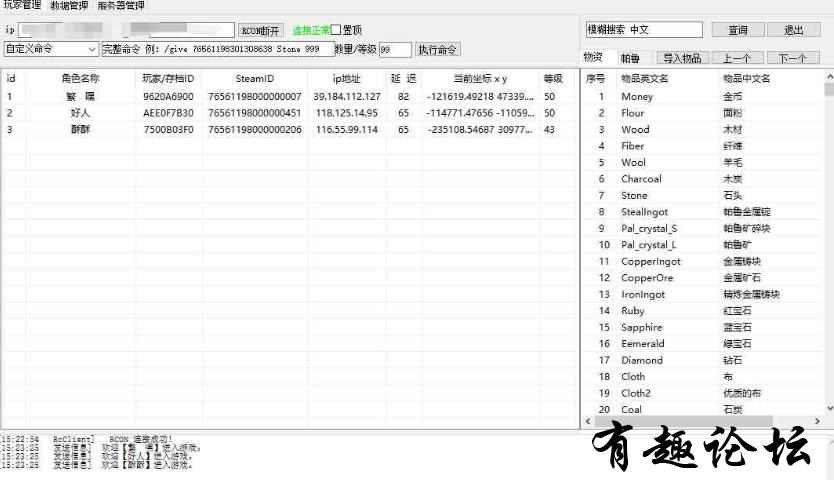Select player ID 9620A6900
This screenshot has width=834, height=480.
click(x=168, y=96)
